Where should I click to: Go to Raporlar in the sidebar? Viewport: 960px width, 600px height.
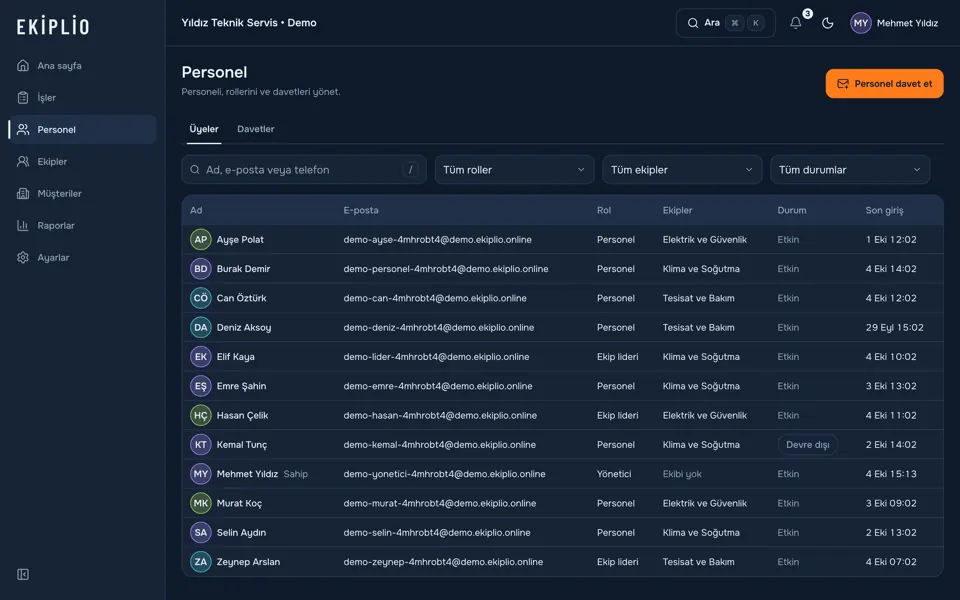[83, 225]
